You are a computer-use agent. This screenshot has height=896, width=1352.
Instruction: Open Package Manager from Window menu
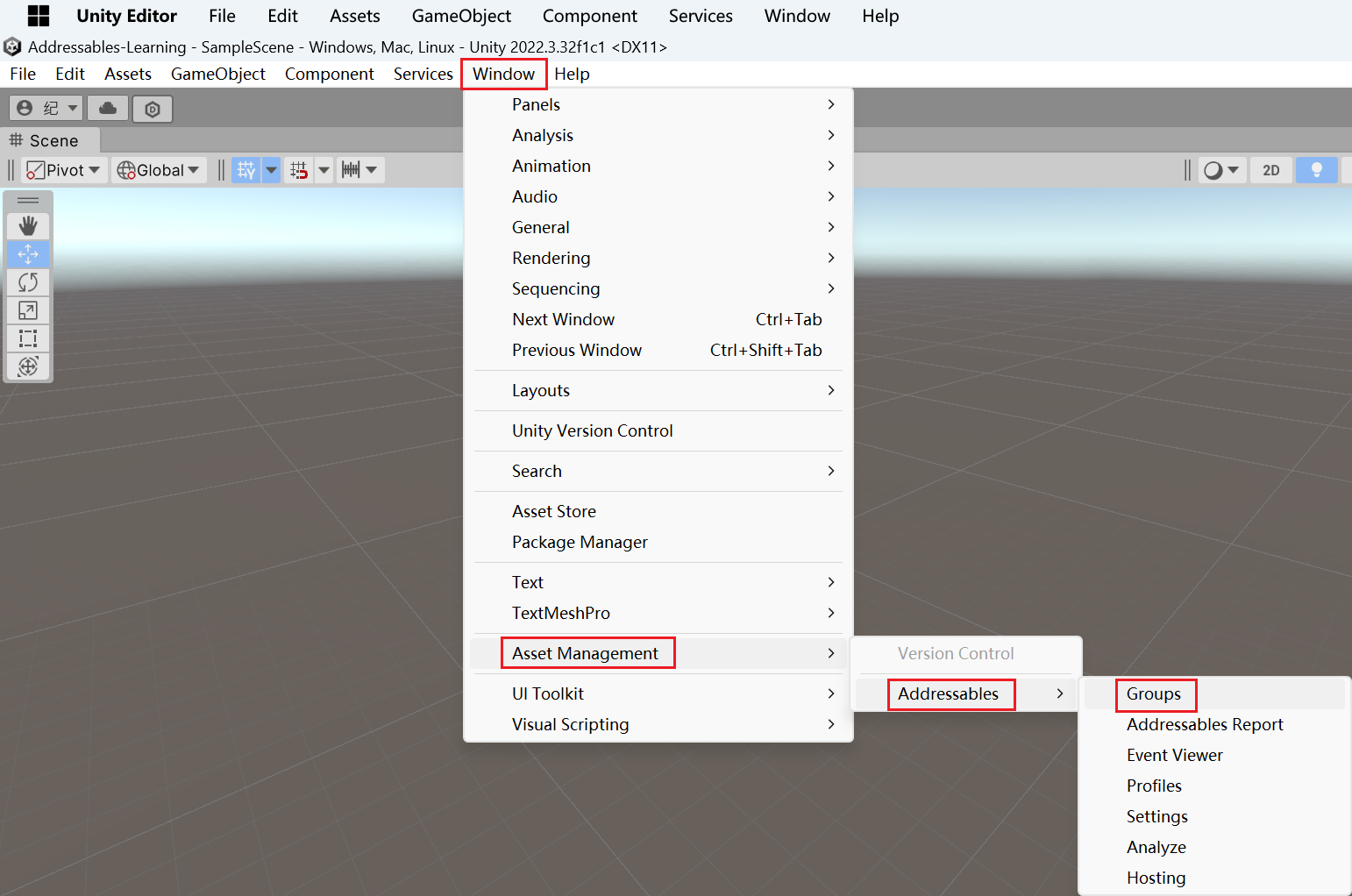(x=658, y=542)
